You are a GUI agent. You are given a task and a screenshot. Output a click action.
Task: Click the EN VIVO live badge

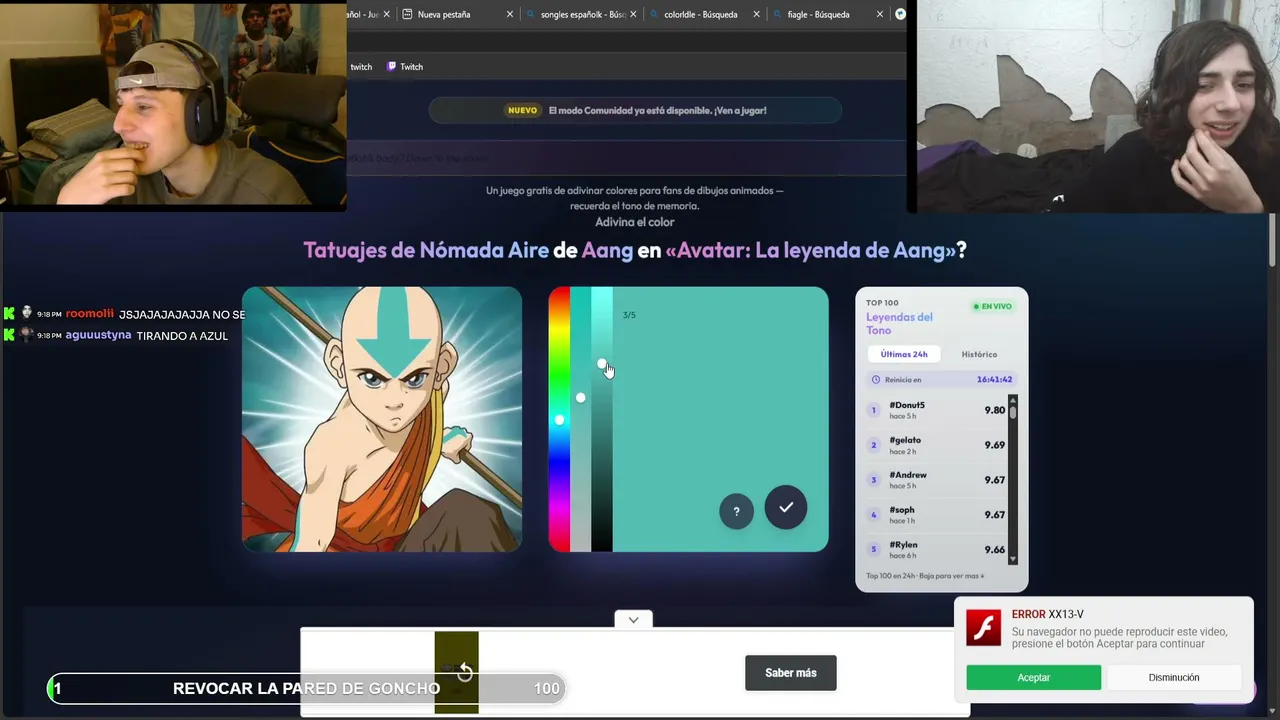[x=992, y=306]
